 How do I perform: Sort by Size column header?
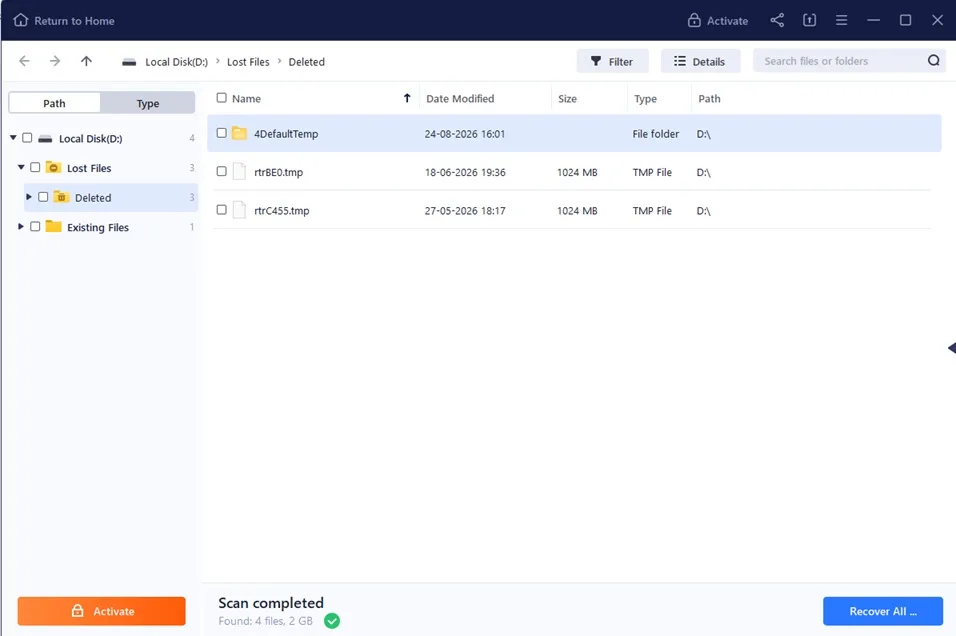coord(567,98)
